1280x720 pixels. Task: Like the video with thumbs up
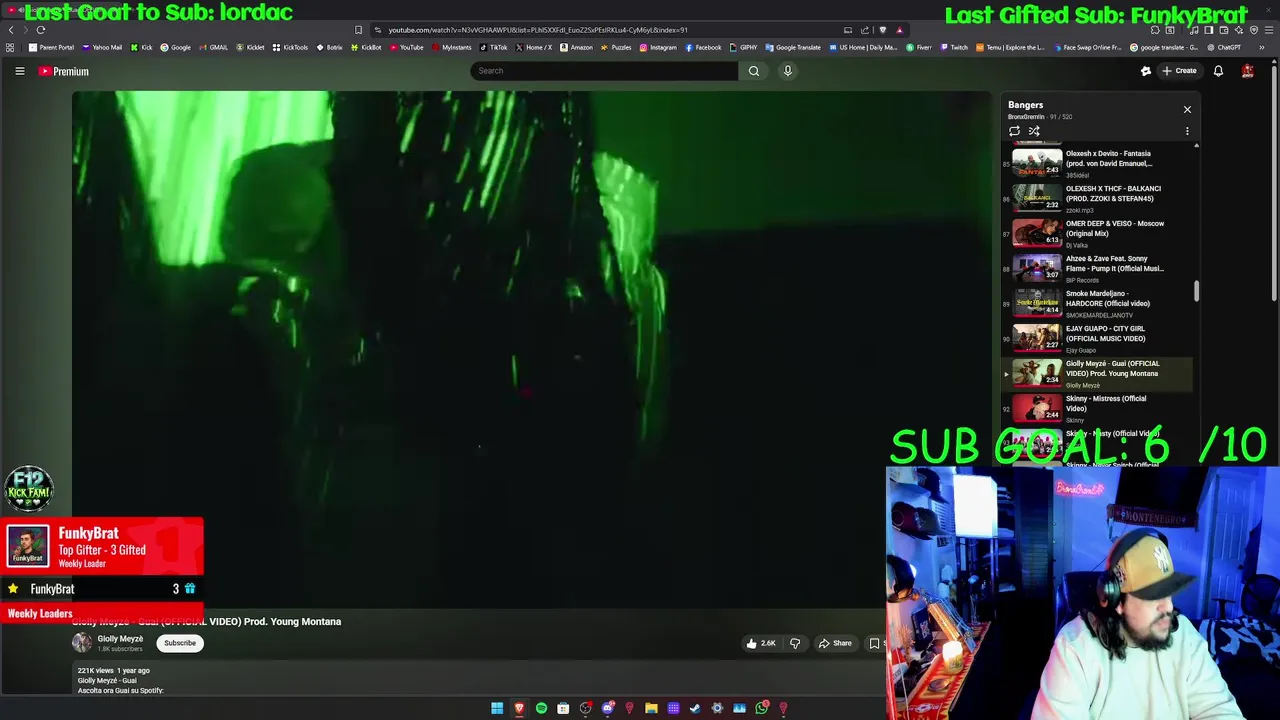[x=761, y=643]
